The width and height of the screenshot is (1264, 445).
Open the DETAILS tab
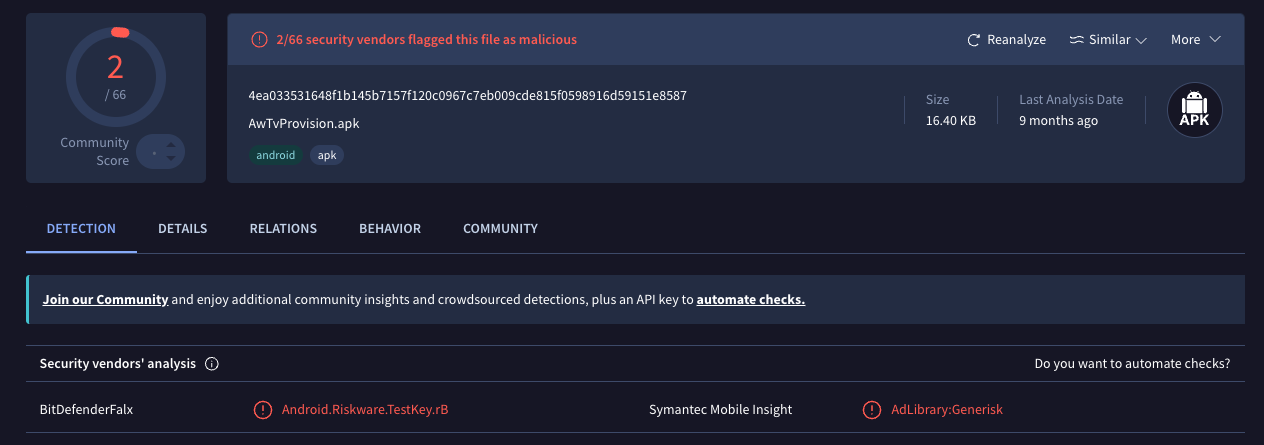point(183,229)
